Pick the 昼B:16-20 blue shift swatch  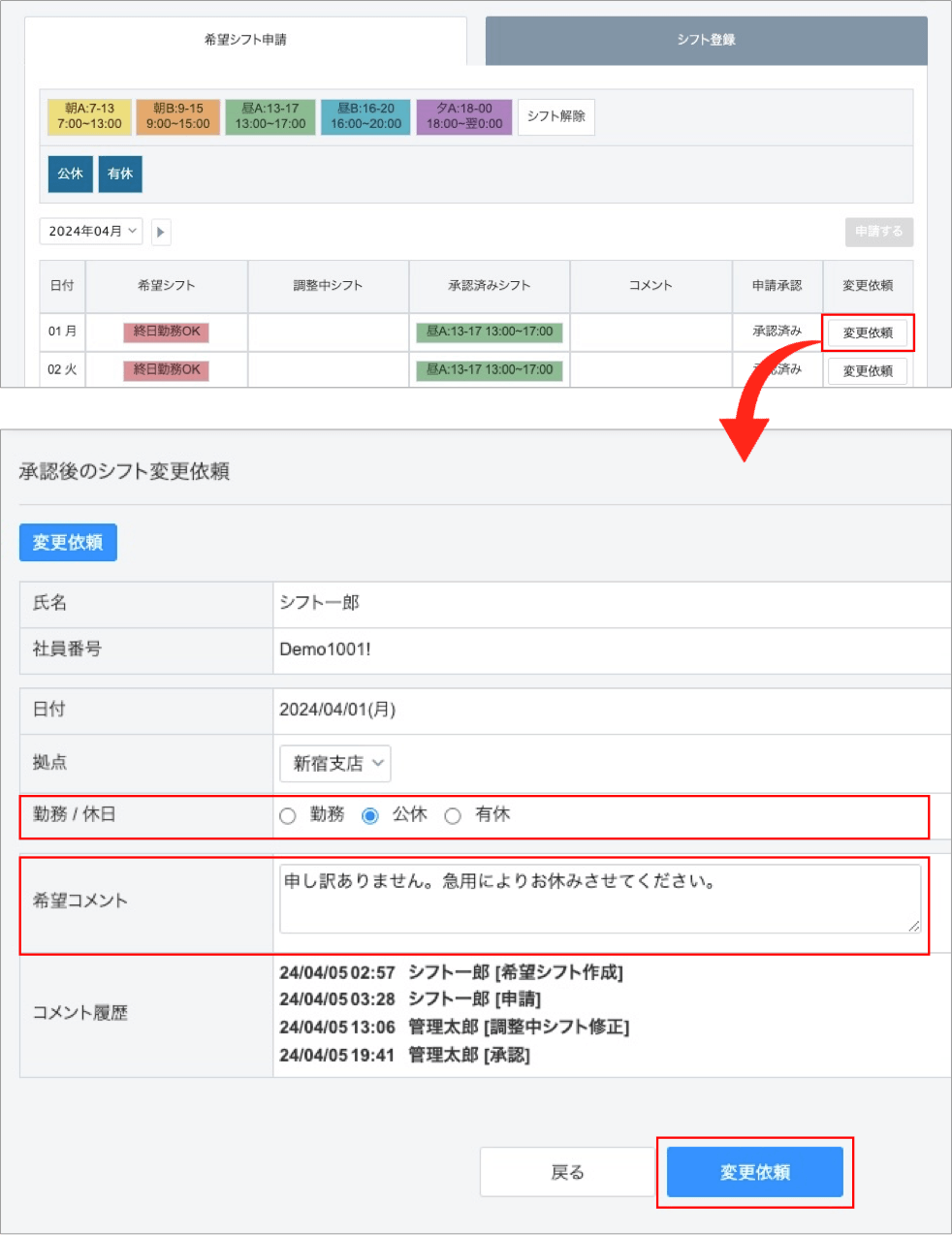pos(365,116)
